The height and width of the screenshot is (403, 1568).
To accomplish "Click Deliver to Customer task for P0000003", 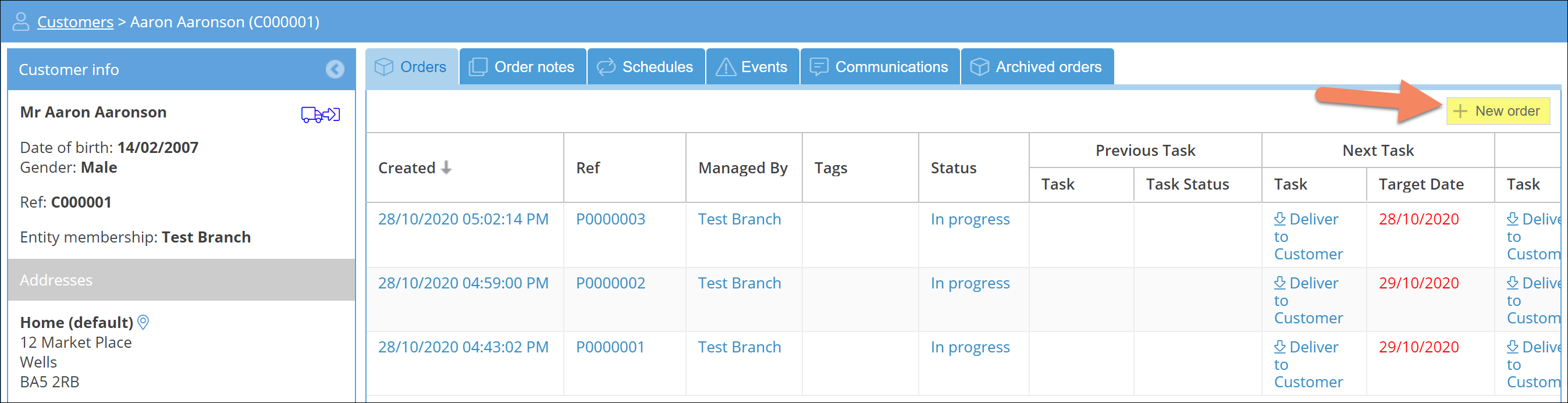I will tap(1308, 236).
